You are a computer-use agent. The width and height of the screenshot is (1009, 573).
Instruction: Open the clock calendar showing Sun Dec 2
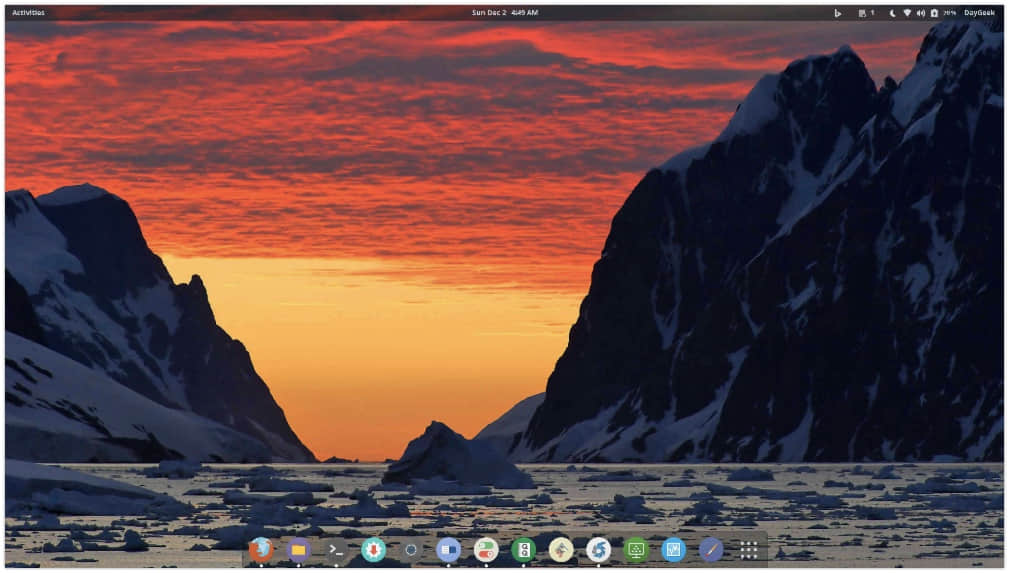[x=505, y=13]
